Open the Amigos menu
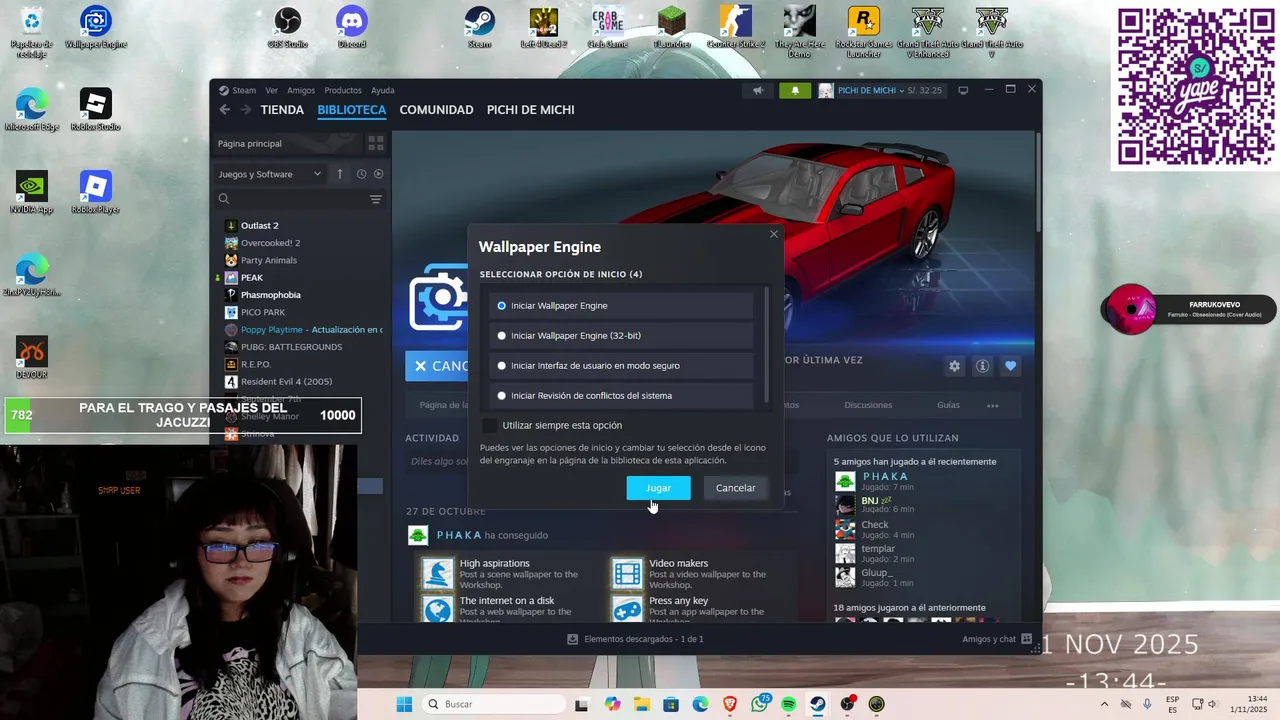Viewport: 1280px width, 720px height. click(301, 90)
